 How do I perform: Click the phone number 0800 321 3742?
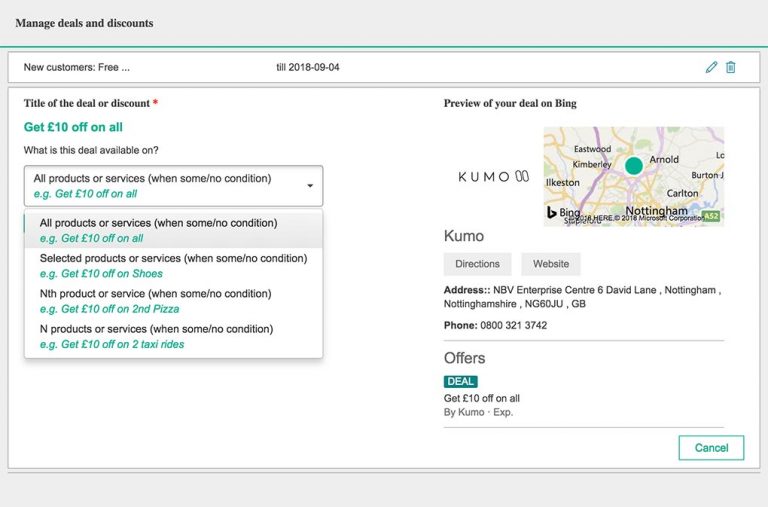513,325
